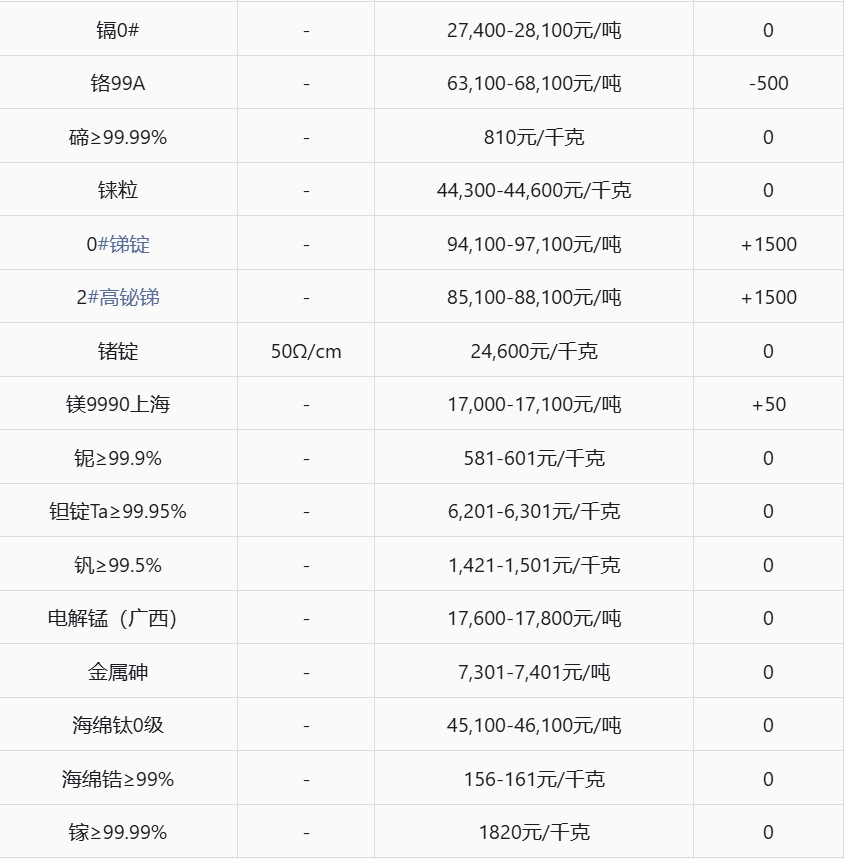Select the -500 change value for 铬99A
Image resolution: width=844 pixels, height=859 pixels.
tap(768, 83)
